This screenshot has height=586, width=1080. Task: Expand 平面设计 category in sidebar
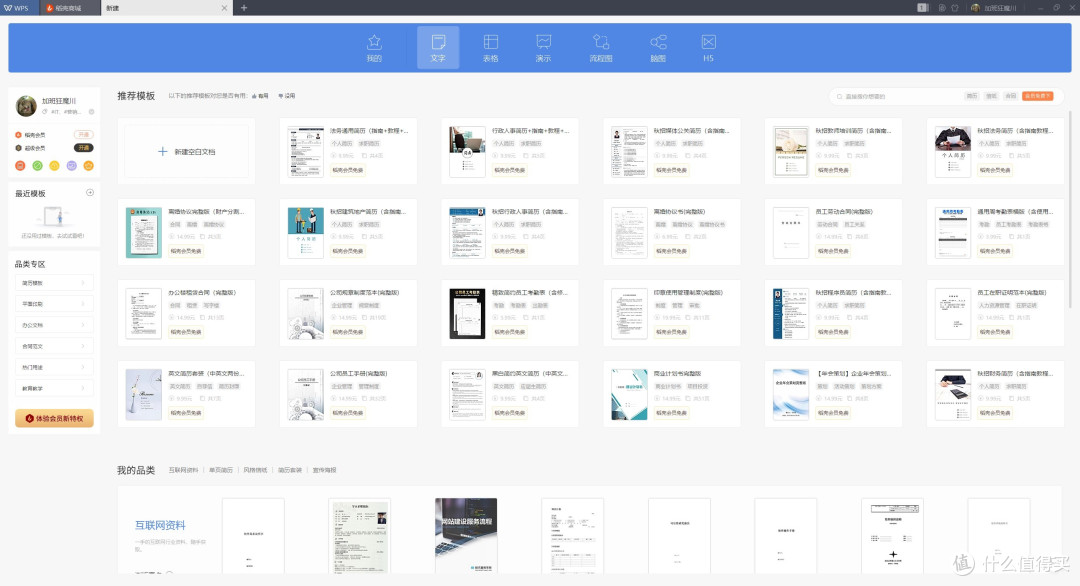54,304
